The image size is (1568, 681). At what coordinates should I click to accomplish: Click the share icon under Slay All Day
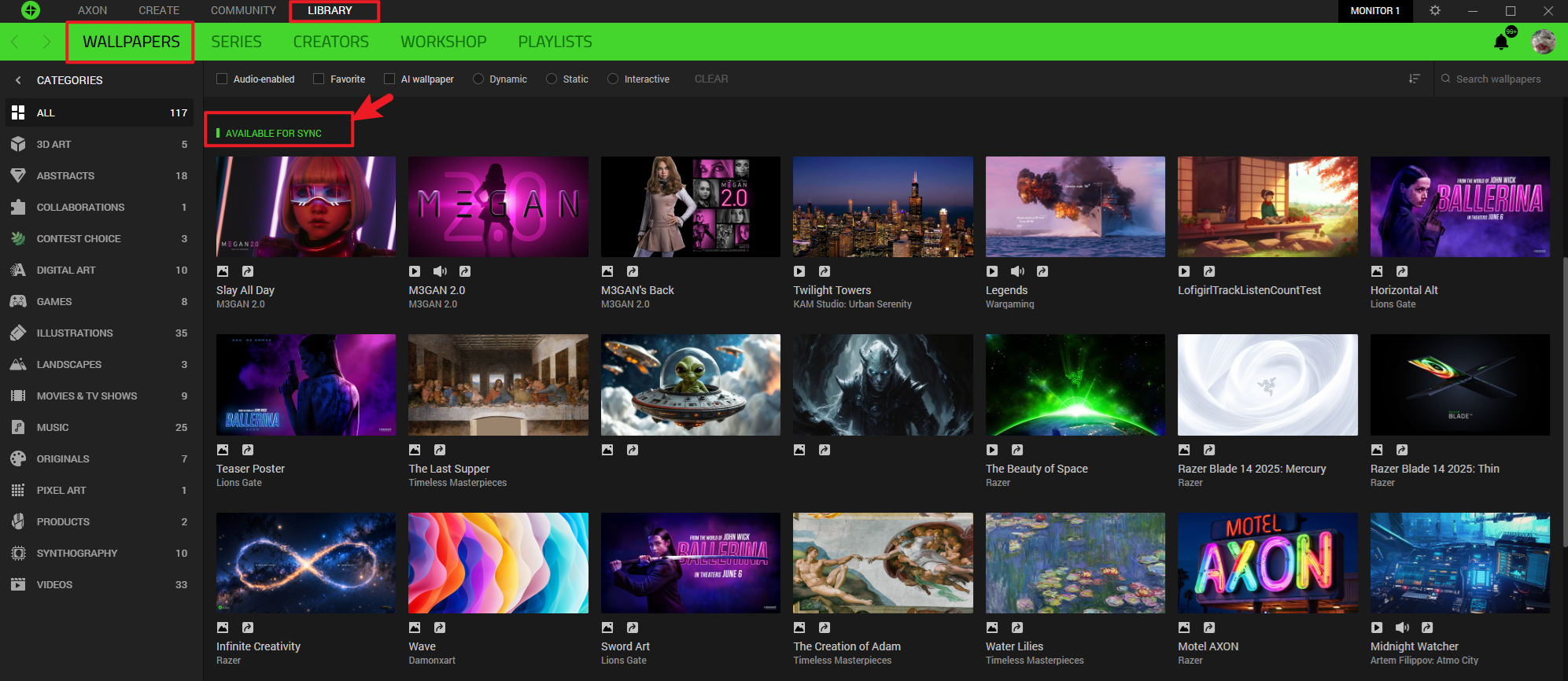point(248,271)
